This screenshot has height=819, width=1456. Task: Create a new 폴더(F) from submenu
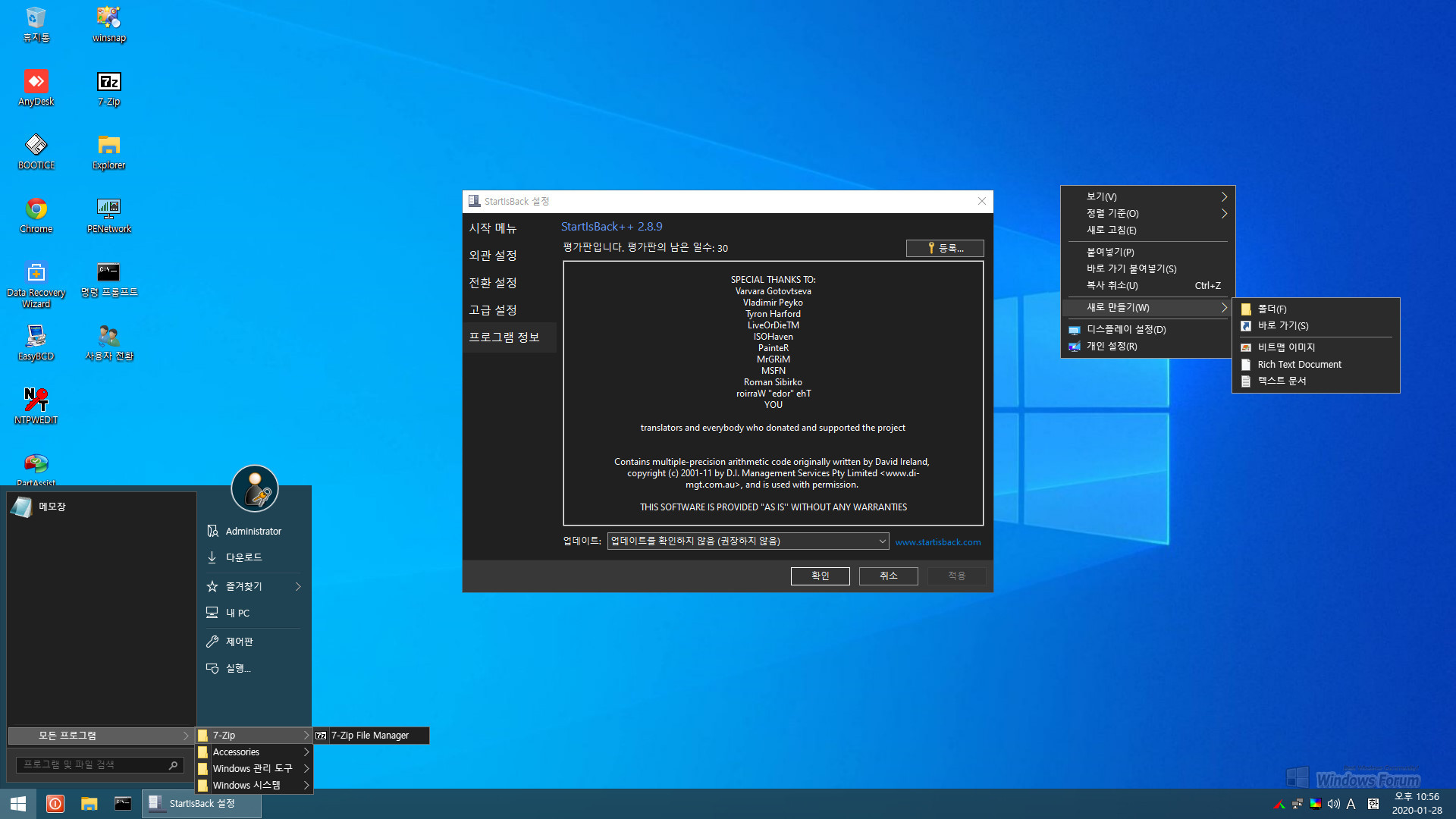(1316, 309)
